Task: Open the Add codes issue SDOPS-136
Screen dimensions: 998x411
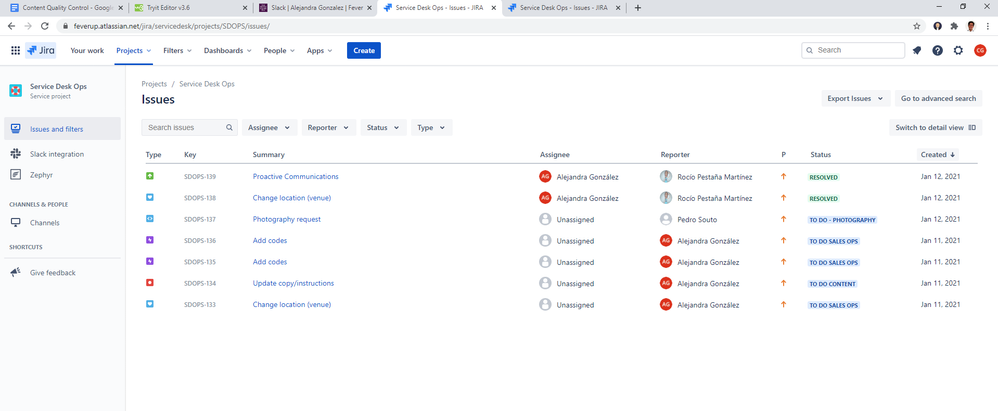Action: tap(270, 240)
